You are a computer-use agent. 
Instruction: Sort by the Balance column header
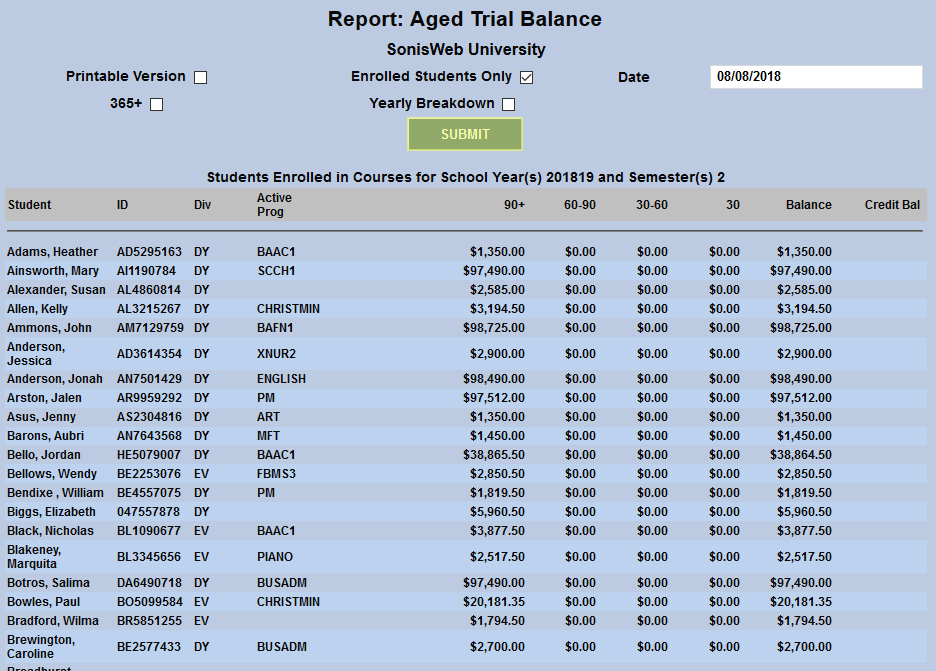[809, 204]
